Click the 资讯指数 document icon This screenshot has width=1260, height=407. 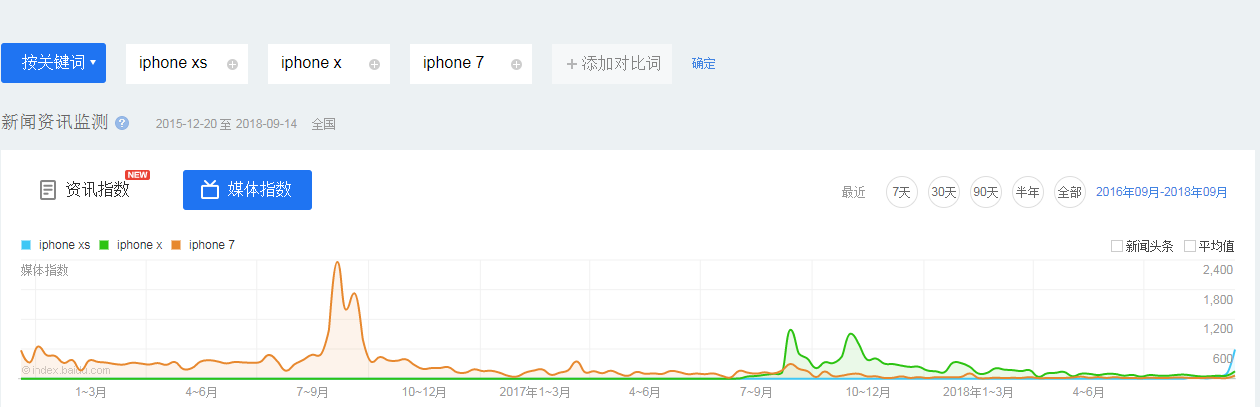(48, 190)
